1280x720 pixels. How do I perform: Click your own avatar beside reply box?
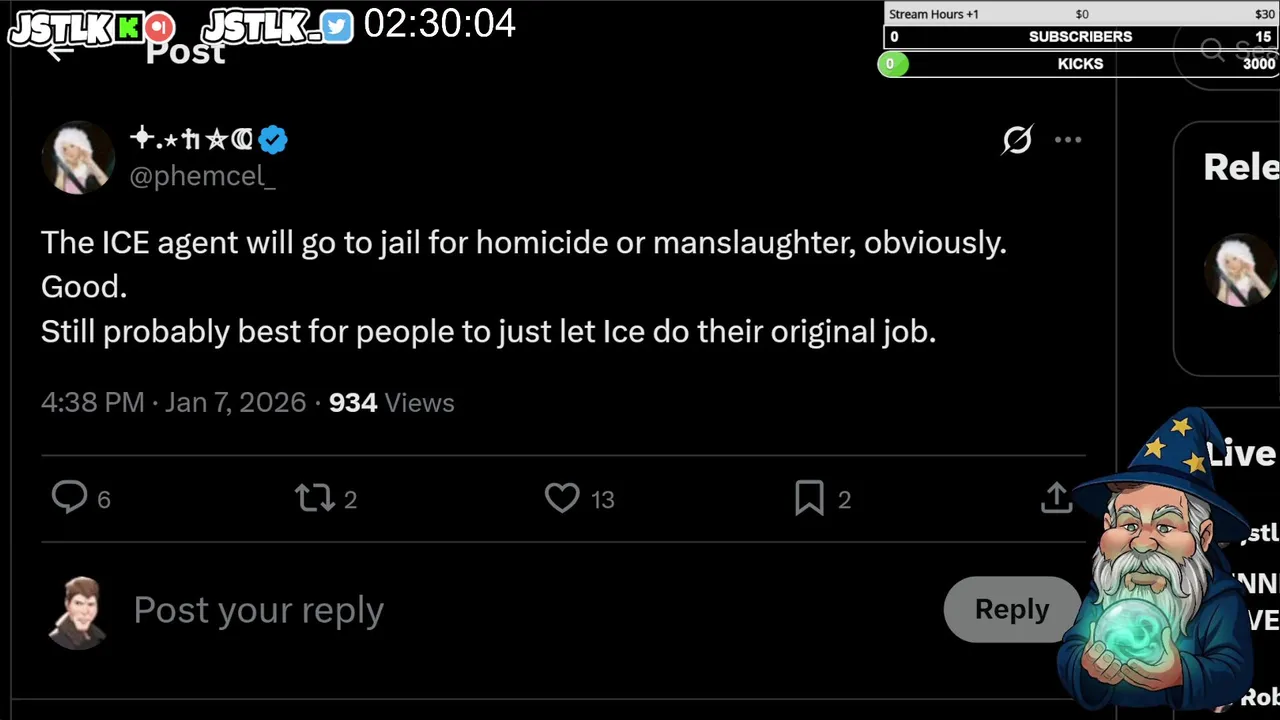[78, 611]
